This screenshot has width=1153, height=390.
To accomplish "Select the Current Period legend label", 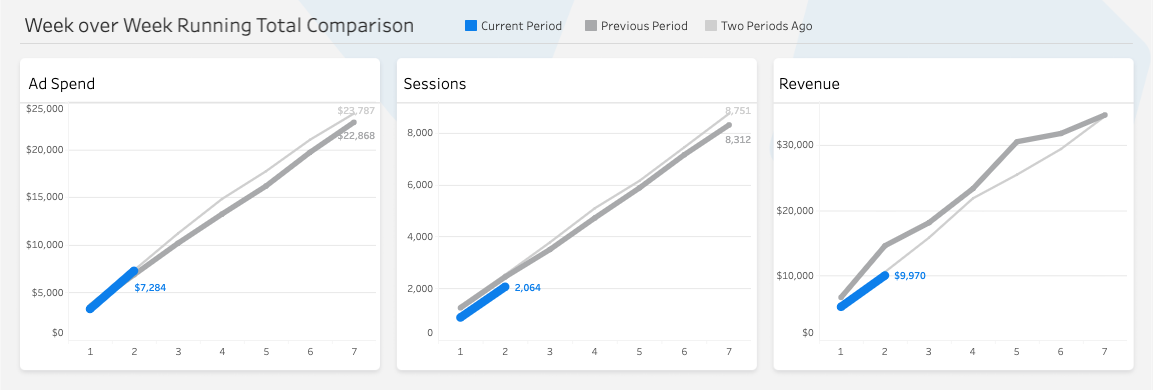I will click(521, 26).
